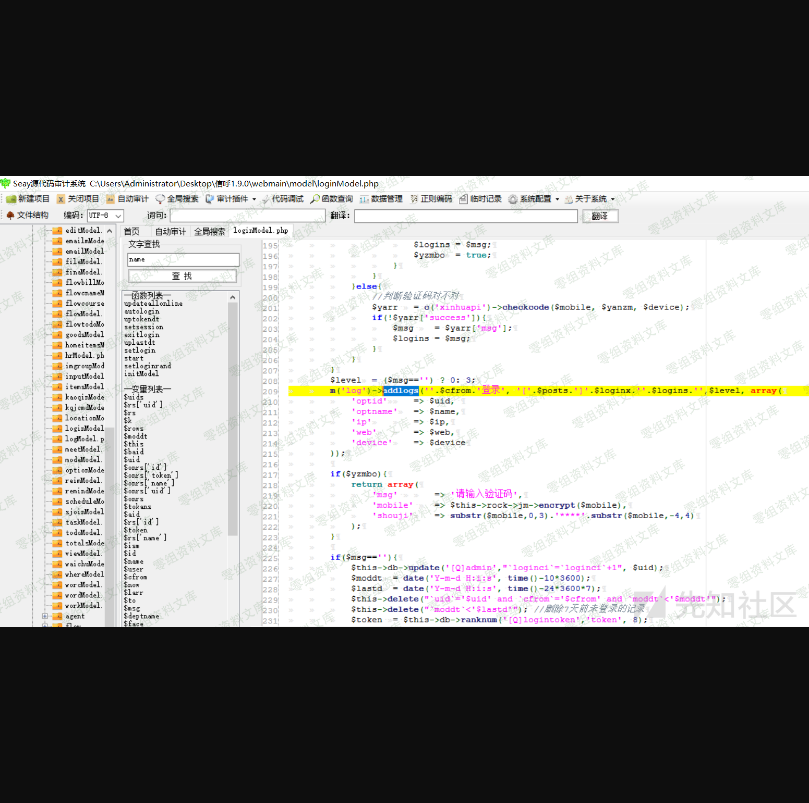Open the 正则编码 (Regex Encoding) tool
The image size is (809, 803).
[431, 199]
